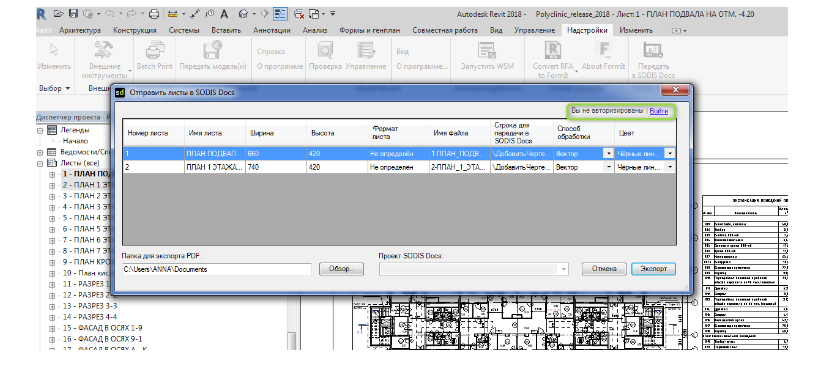Select sheet 15 - ФАСАД В ОСЯХ 1-9
The image size is (827, 367).
(x=103, y=328)
